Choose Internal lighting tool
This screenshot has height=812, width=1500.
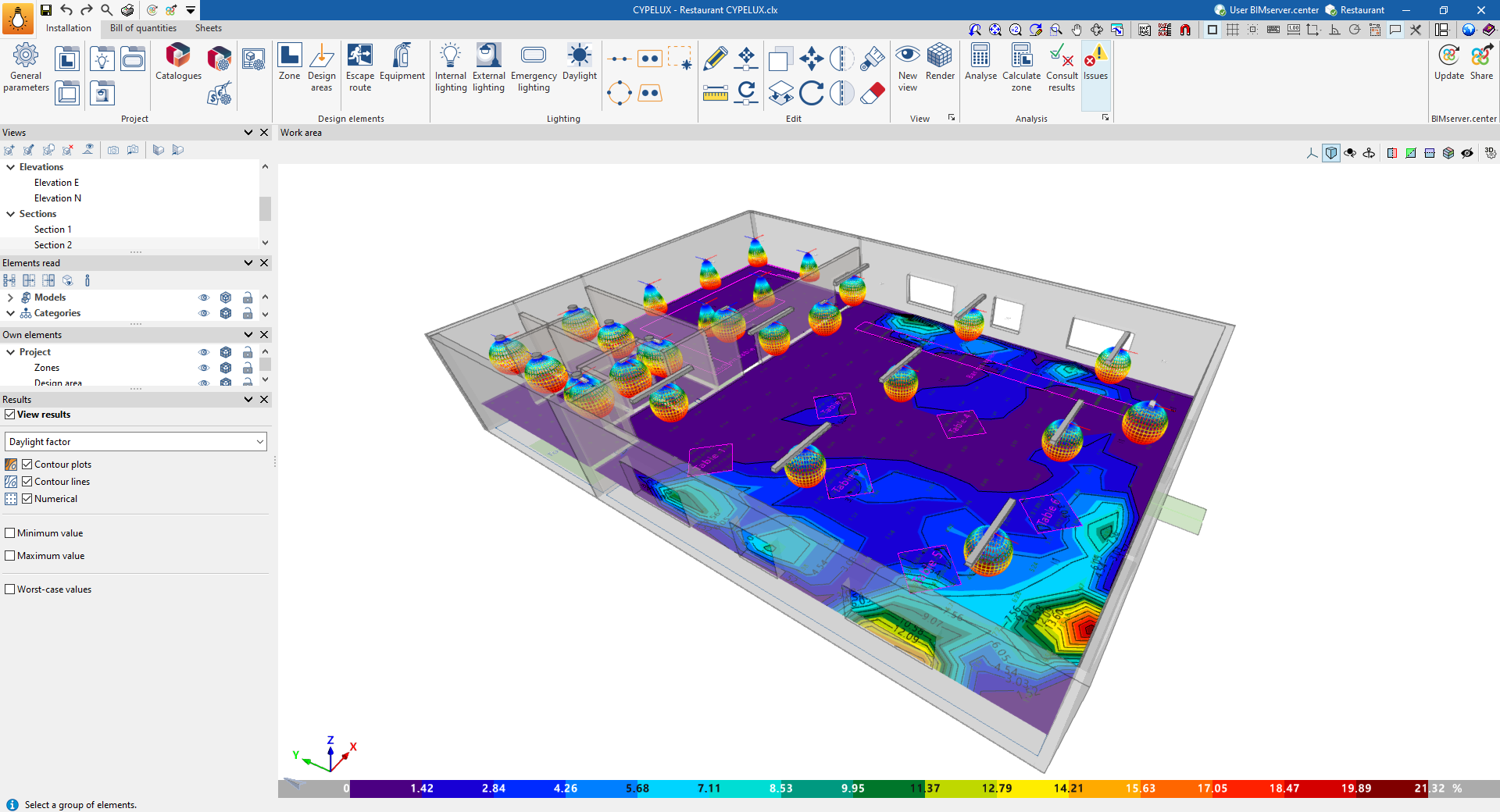(451, 68)
